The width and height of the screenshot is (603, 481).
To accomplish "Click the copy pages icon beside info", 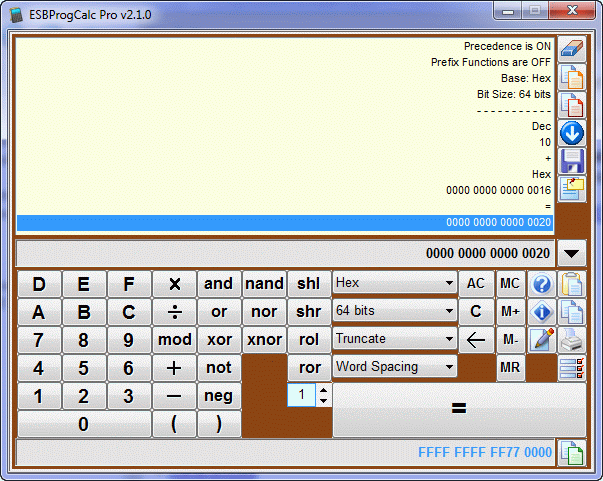I will click(x=572, y=312).
